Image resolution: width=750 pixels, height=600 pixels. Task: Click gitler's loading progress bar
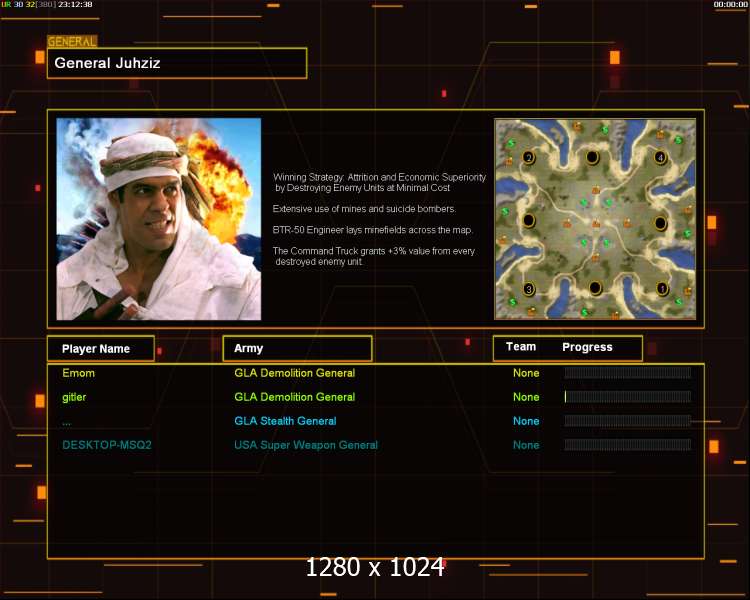coord(628,397)
